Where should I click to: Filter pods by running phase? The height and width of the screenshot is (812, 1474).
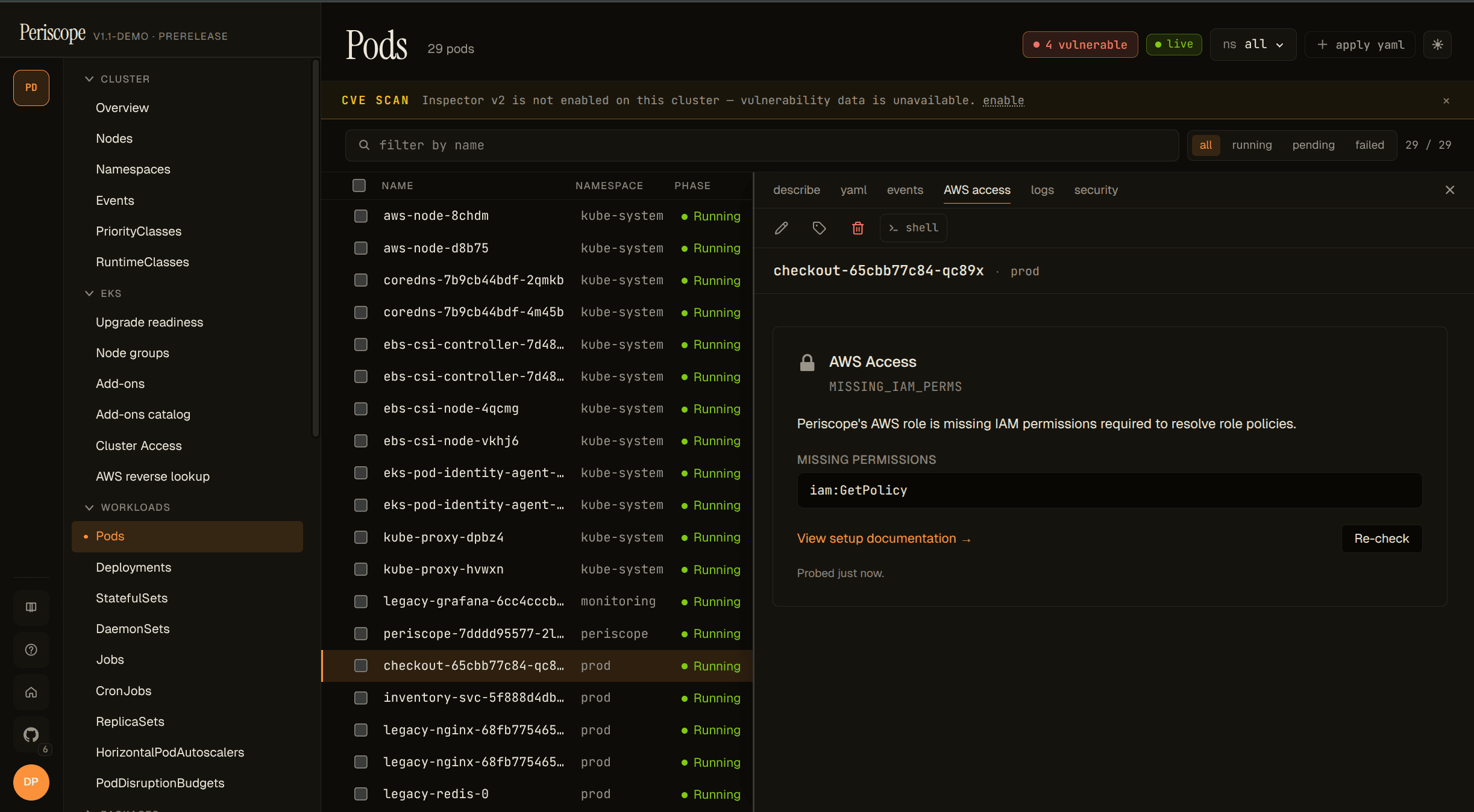pyautogui.click(x=1252, y=145)
